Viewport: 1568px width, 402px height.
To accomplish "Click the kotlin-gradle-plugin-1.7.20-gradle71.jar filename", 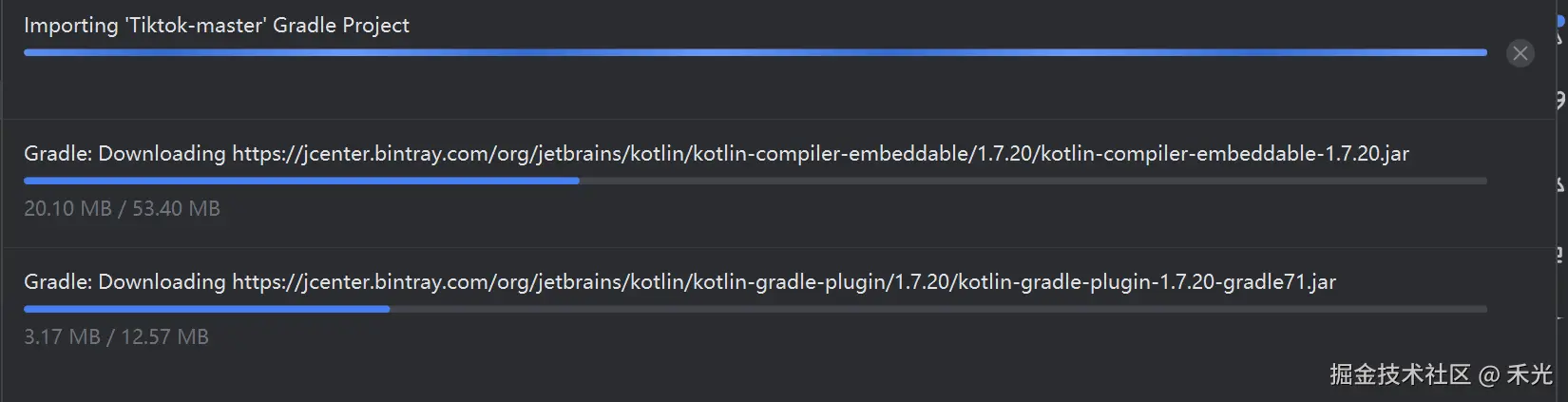I will [x=1146, y=282].
